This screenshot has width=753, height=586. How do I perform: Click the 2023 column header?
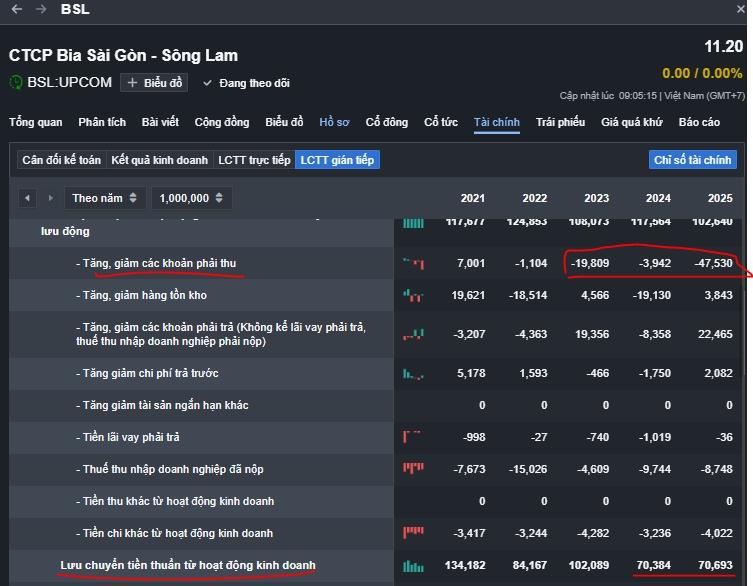pos(596,198)
